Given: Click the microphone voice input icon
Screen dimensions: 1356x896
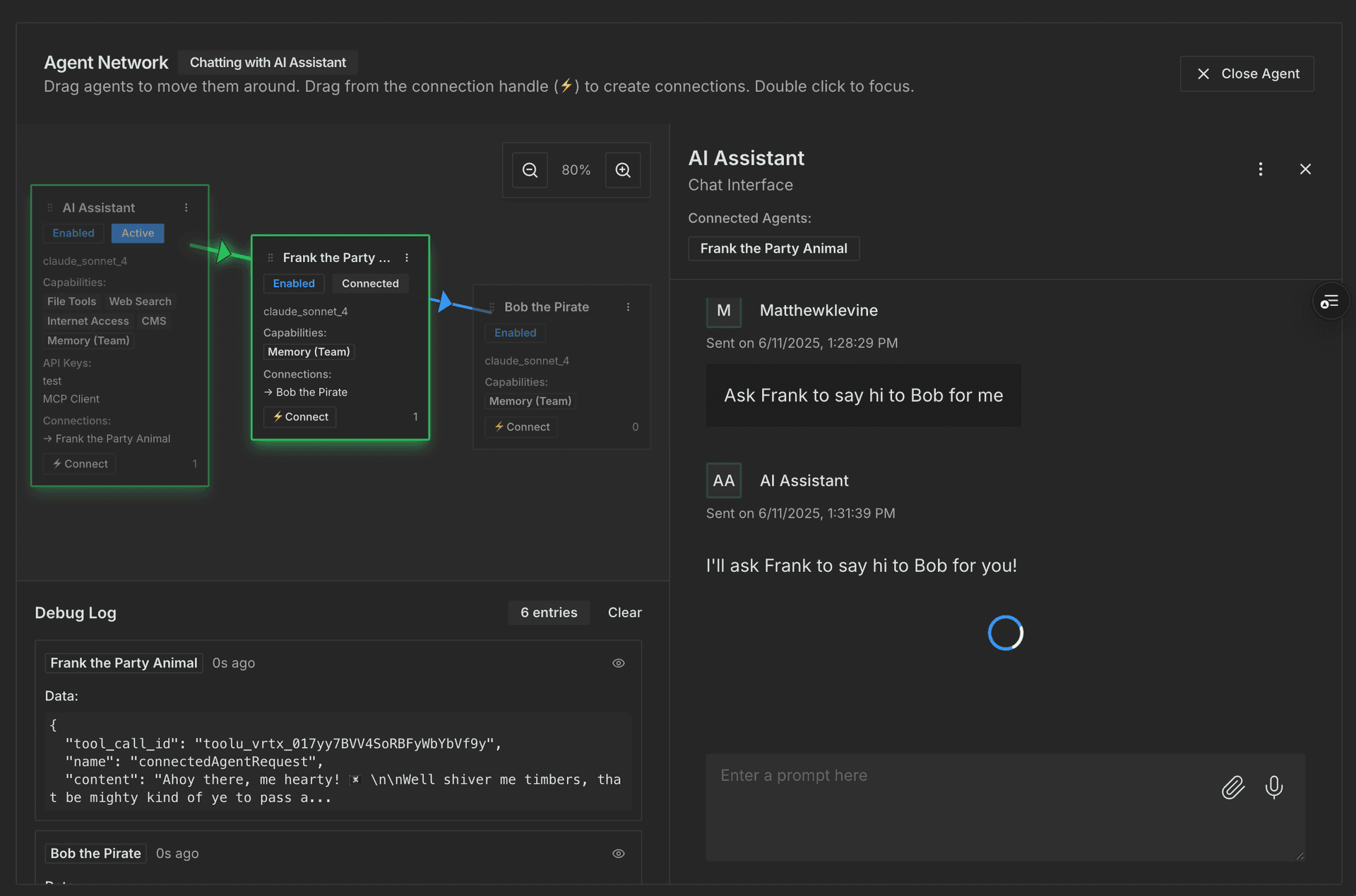Looking at the screenshot, I should 1274,787.
